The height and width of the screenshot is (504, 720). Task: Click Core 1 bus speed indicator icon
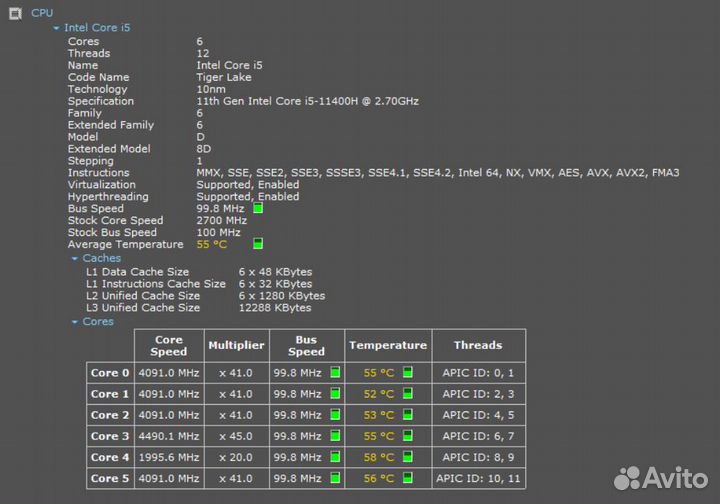[x=335, y=394]
